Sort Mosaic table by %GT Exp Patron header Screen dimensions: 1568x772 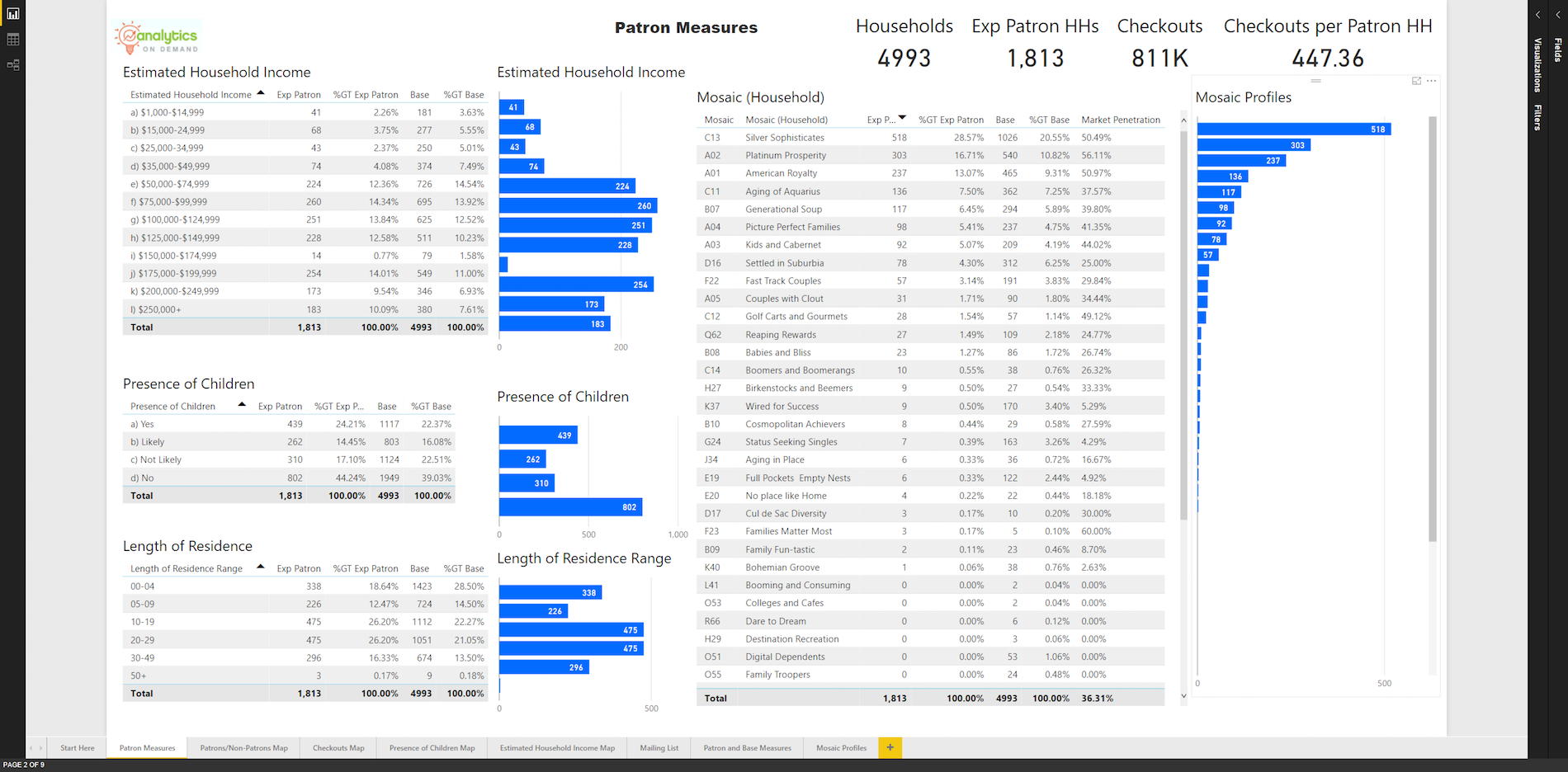[951, 120]
